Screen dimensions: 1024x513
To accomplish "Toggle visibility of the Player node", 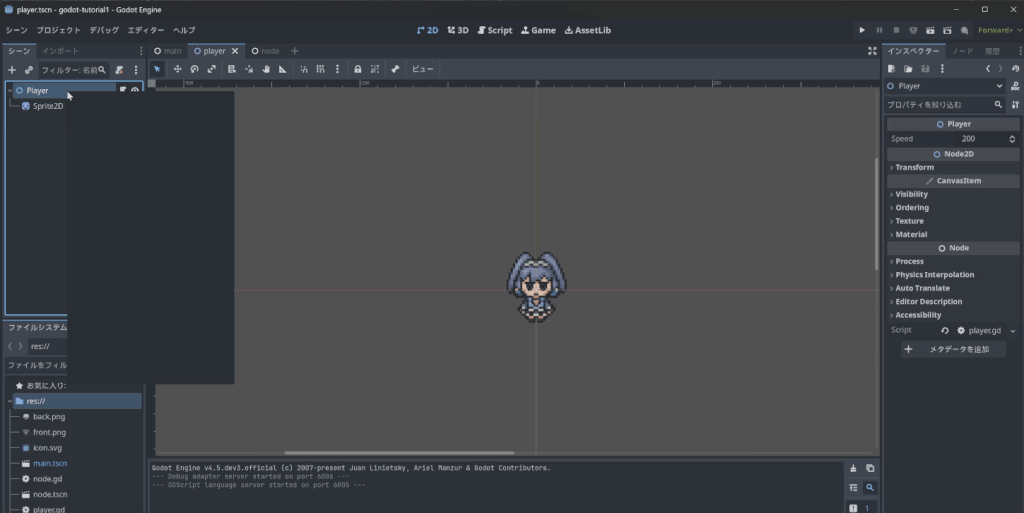I will coord(135,91).
